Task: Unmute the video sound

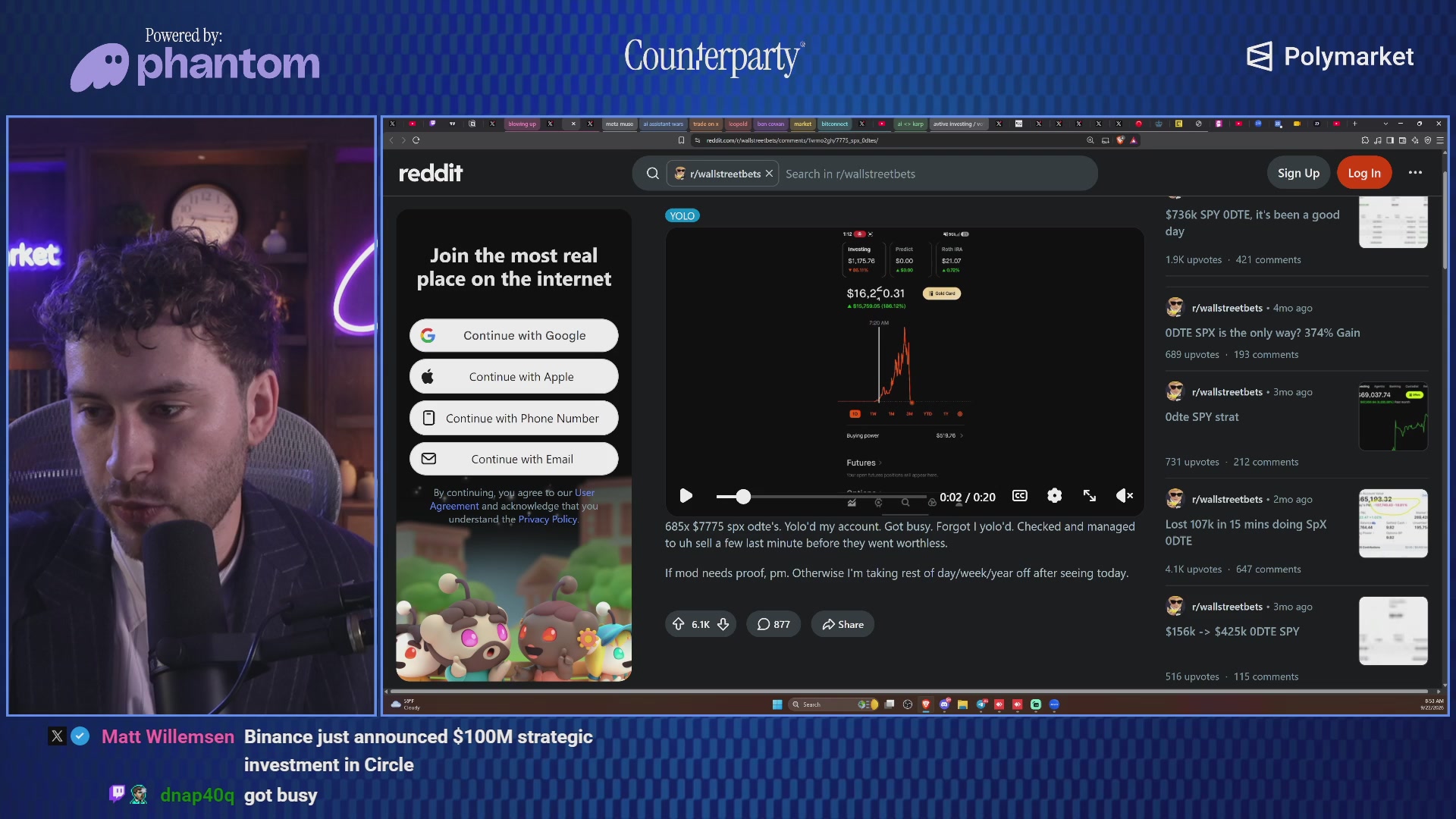Action: [x=1125, y=496]
